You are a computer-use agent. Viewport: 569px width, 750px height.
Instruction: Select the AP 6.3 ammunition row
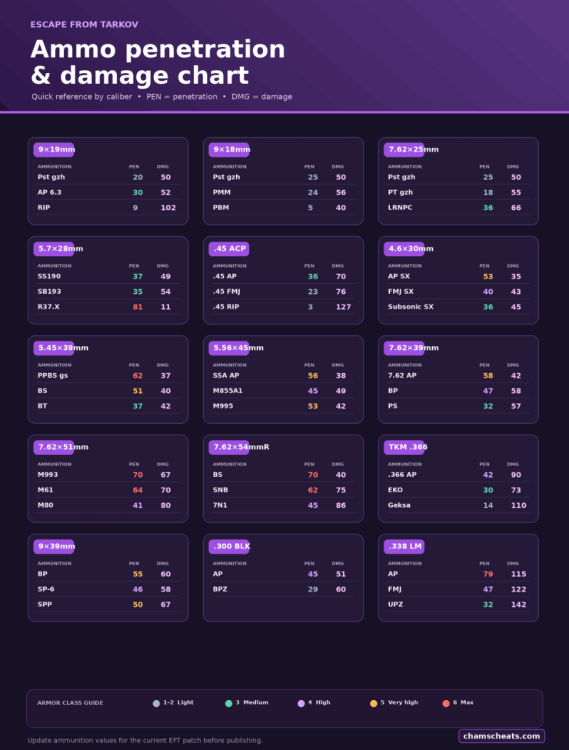108,192
